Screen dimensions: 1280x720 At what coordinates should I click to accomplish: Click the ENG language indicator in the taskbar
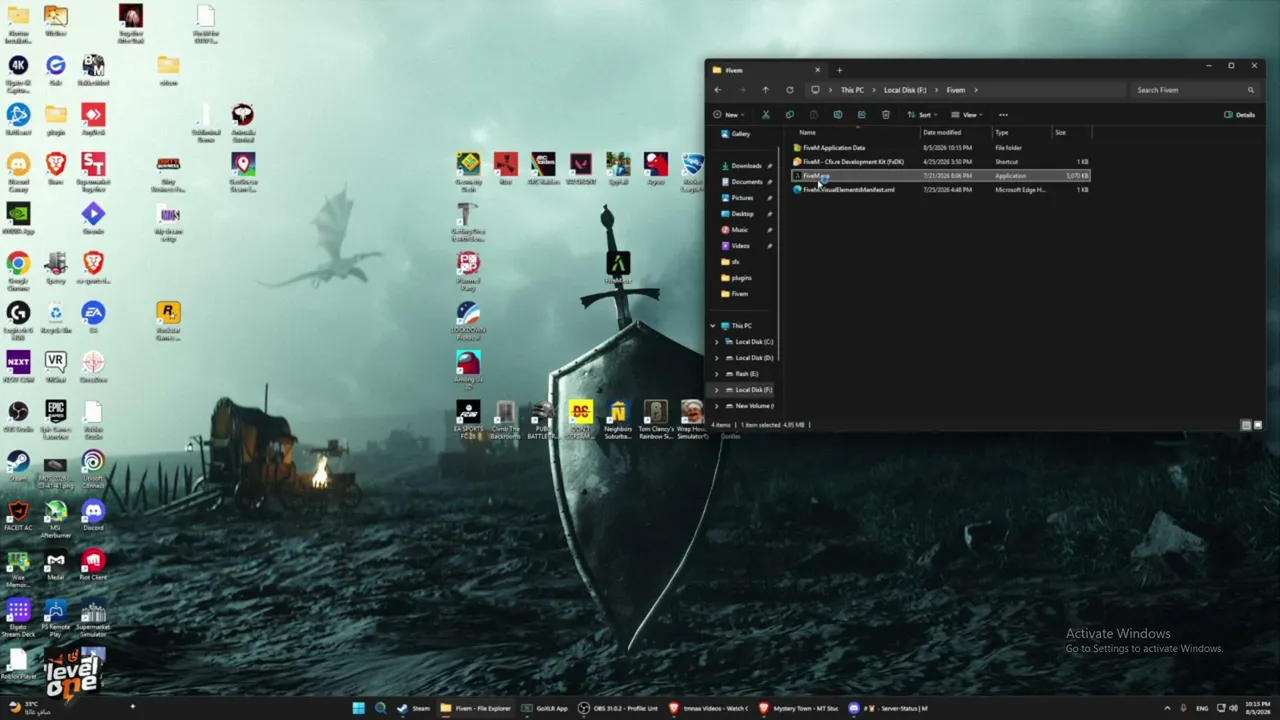click(x=1203, y=708)
